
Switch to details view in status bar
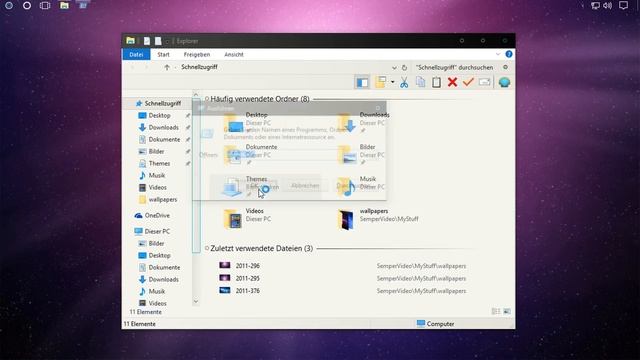pos(496,311)
